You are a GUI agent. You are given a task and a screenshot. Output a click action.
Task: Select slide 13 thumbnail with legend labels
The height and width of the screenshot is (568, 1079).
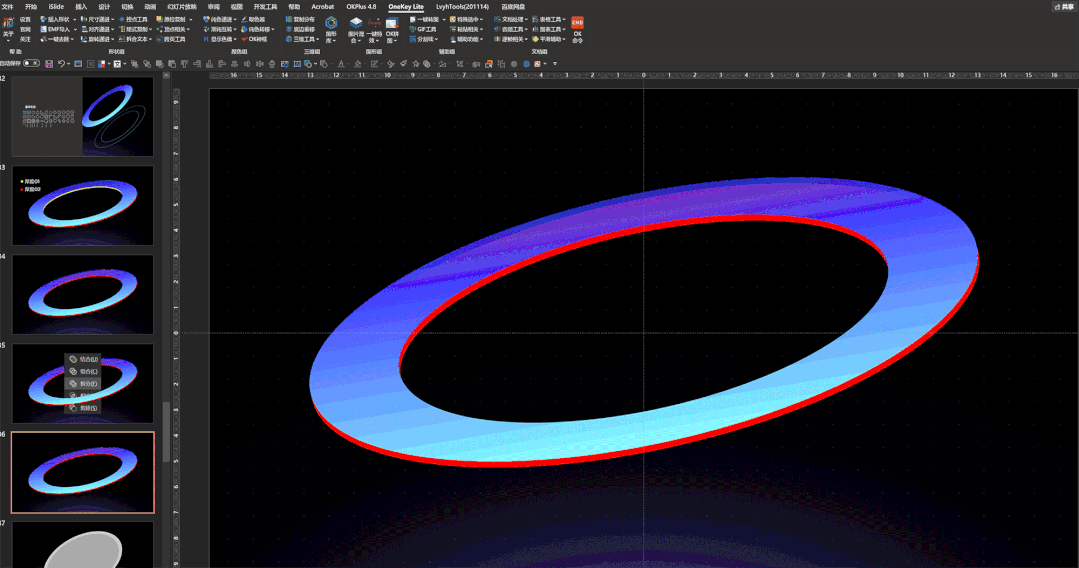click(x=83, y=205)
